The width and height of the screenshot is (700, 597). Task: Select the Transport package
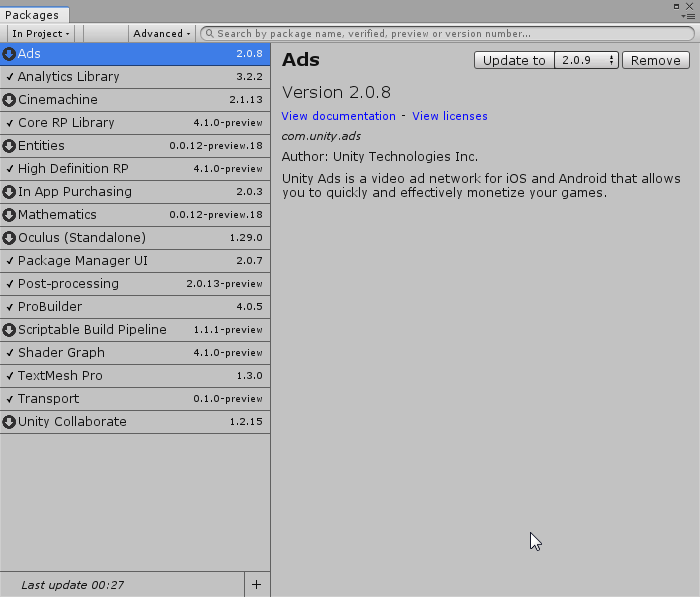(135, 399)
